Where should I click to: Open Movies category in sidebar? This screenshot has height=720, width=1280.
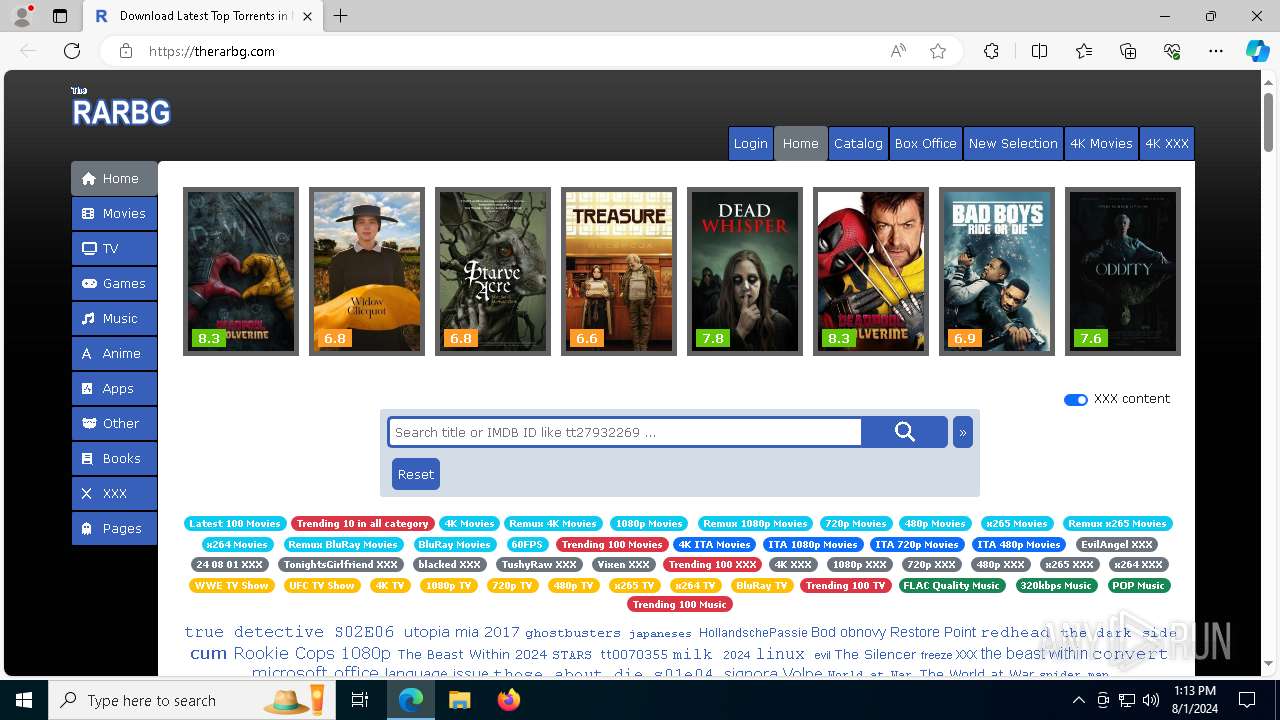tap(114, 213)
